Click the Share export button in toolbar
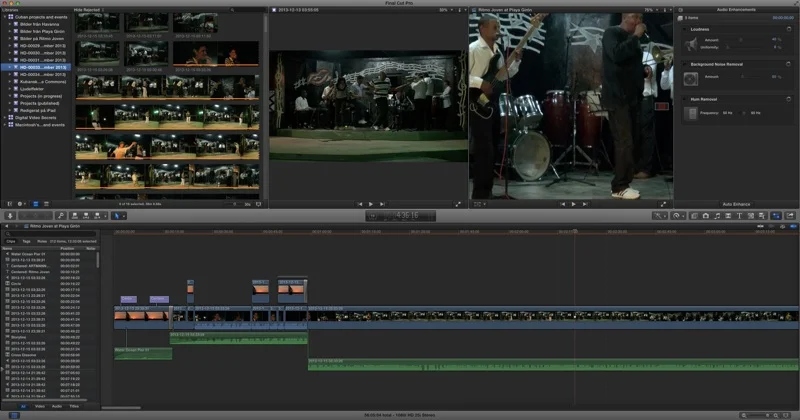Viewport: 800px width, 420px height. tap(790, 216)
